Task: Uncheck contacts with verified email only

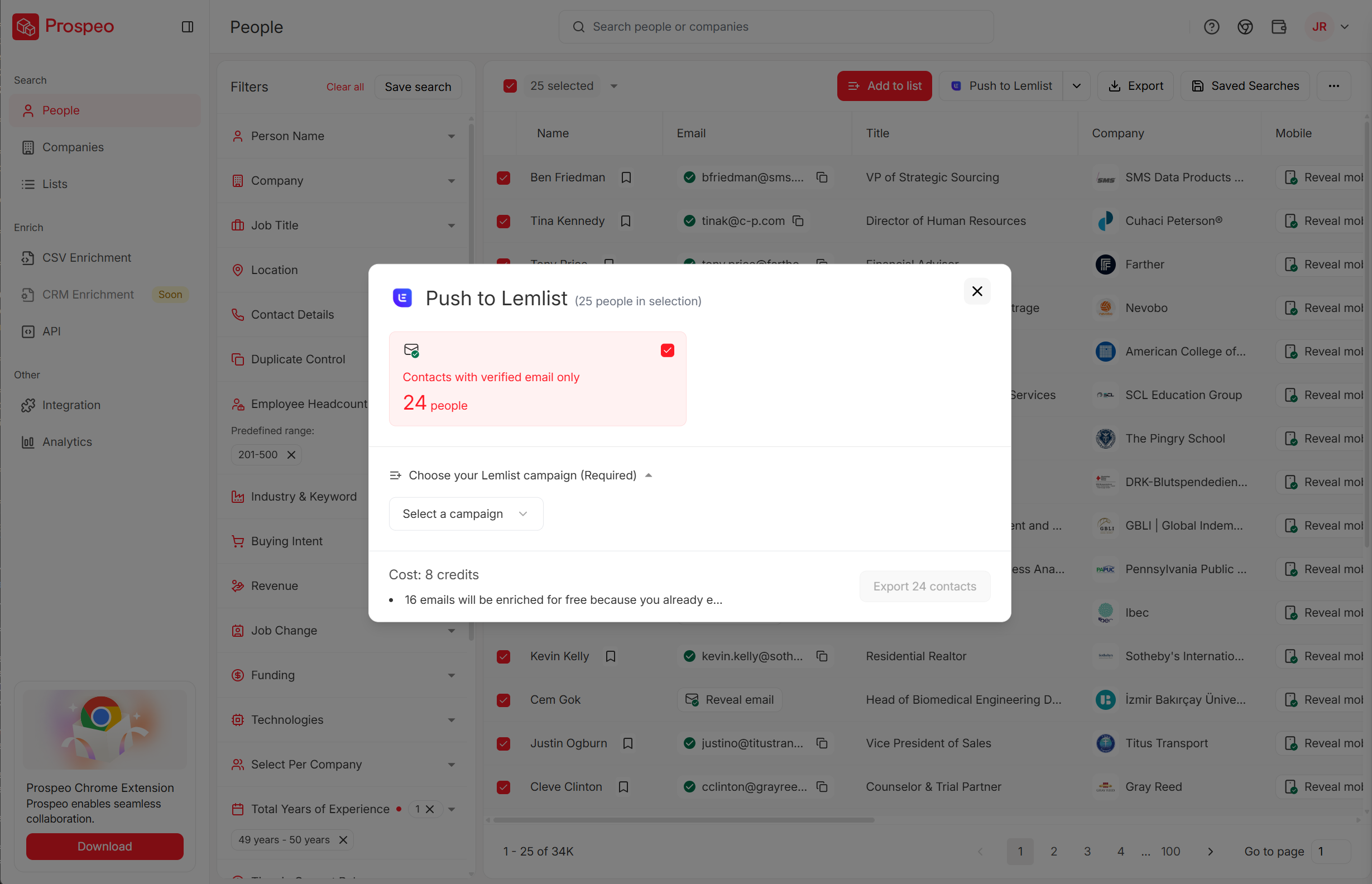Action: pos(667,350)
